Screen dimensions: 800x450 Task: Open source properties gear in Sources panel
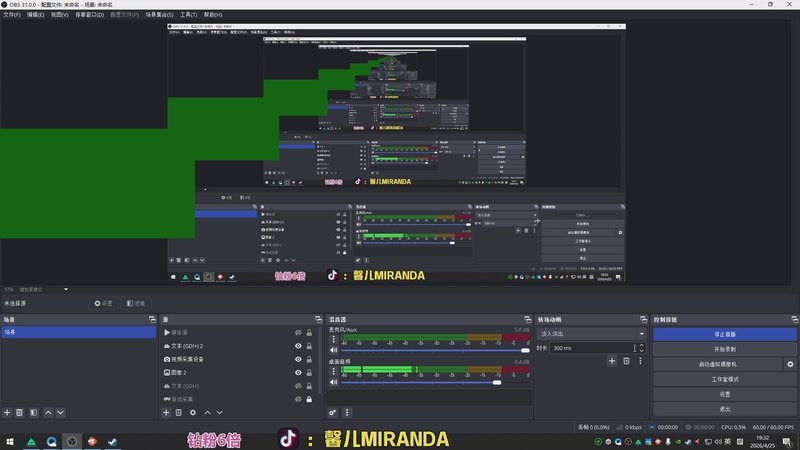193,412
